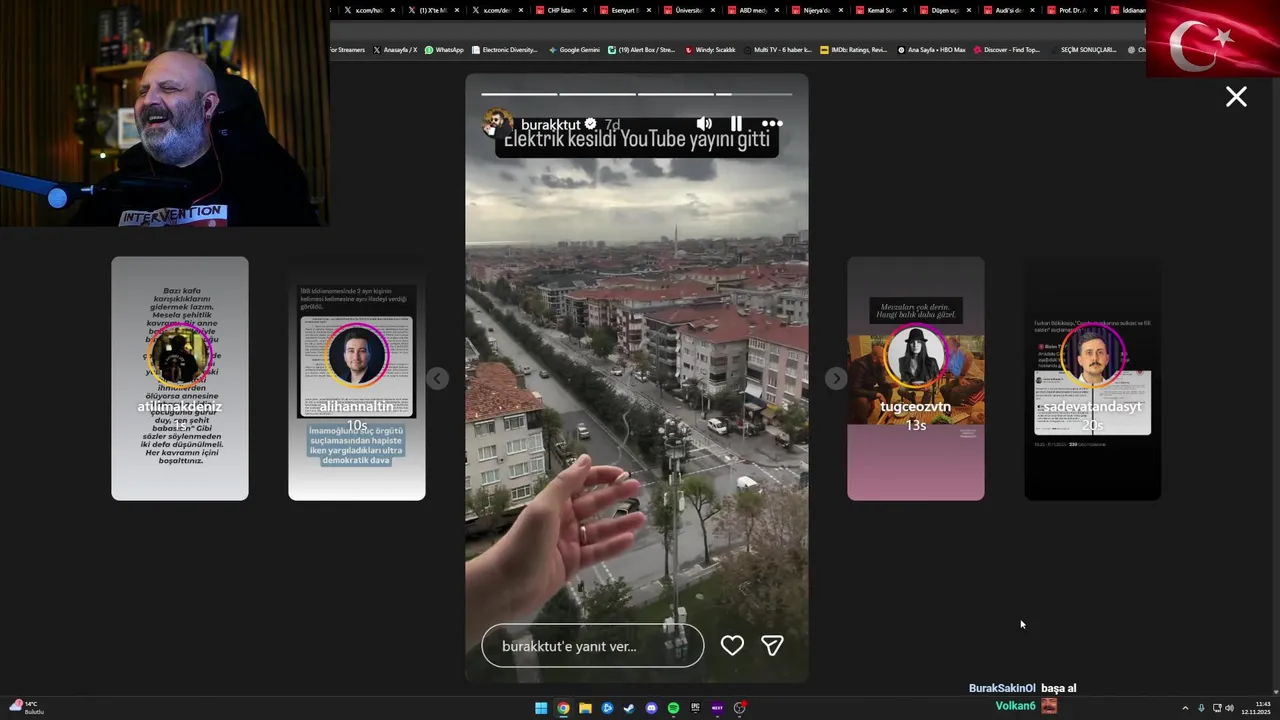
Task: Switch to the Esenyurt browser tab
Action: (x=624, y=10)
